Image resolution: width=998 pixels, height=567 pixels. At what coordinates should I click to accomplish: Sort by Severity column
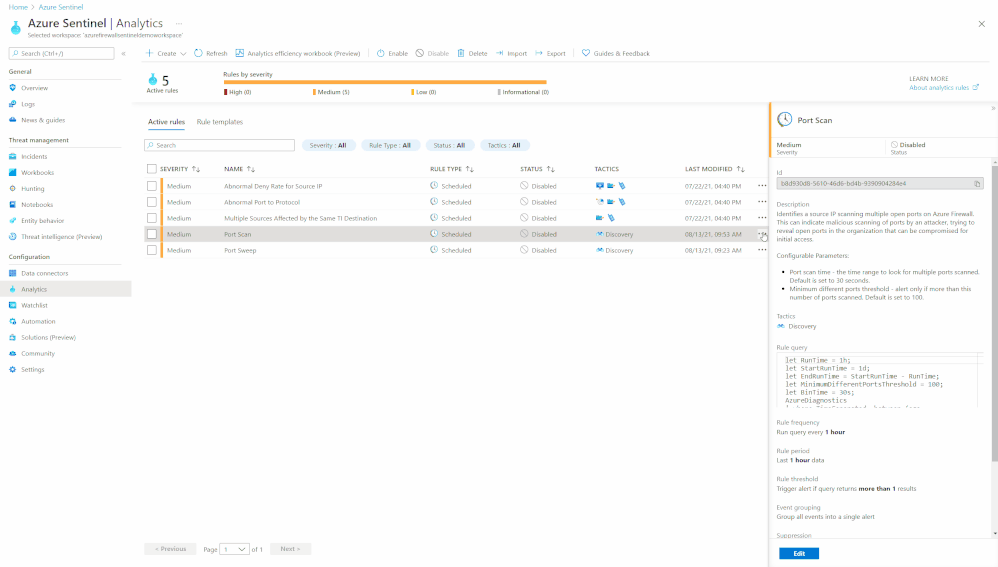[180, 169]
